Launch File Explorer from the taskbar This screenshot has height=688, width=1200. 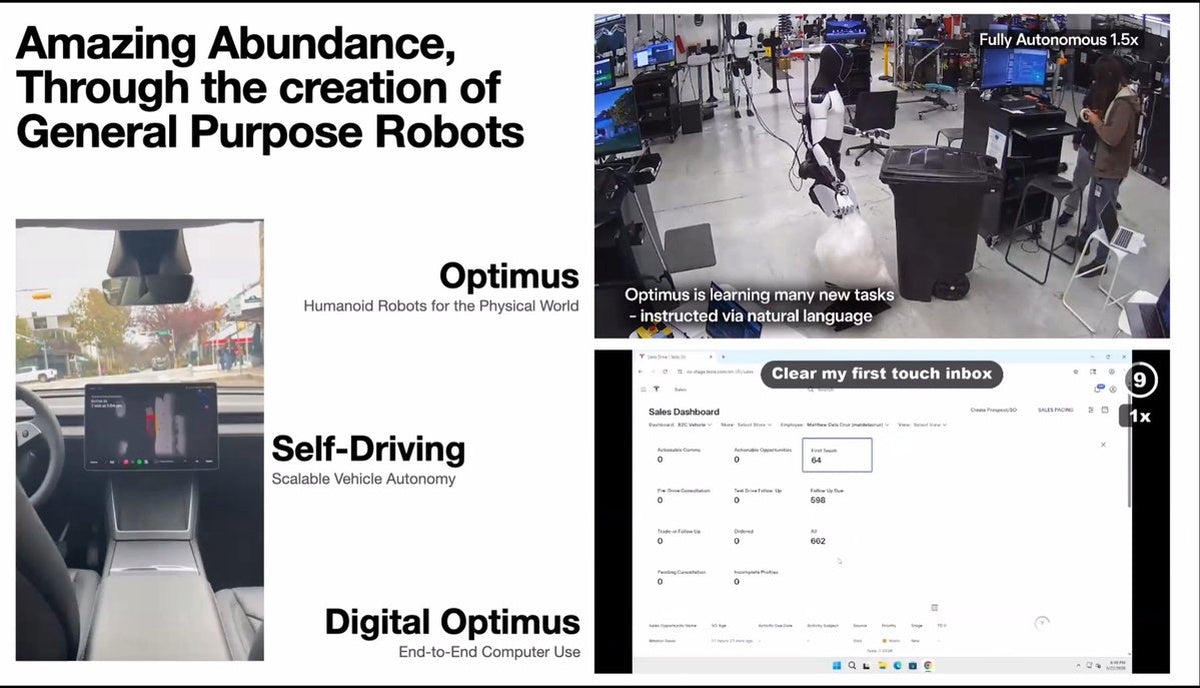click(x=882, y=665)
